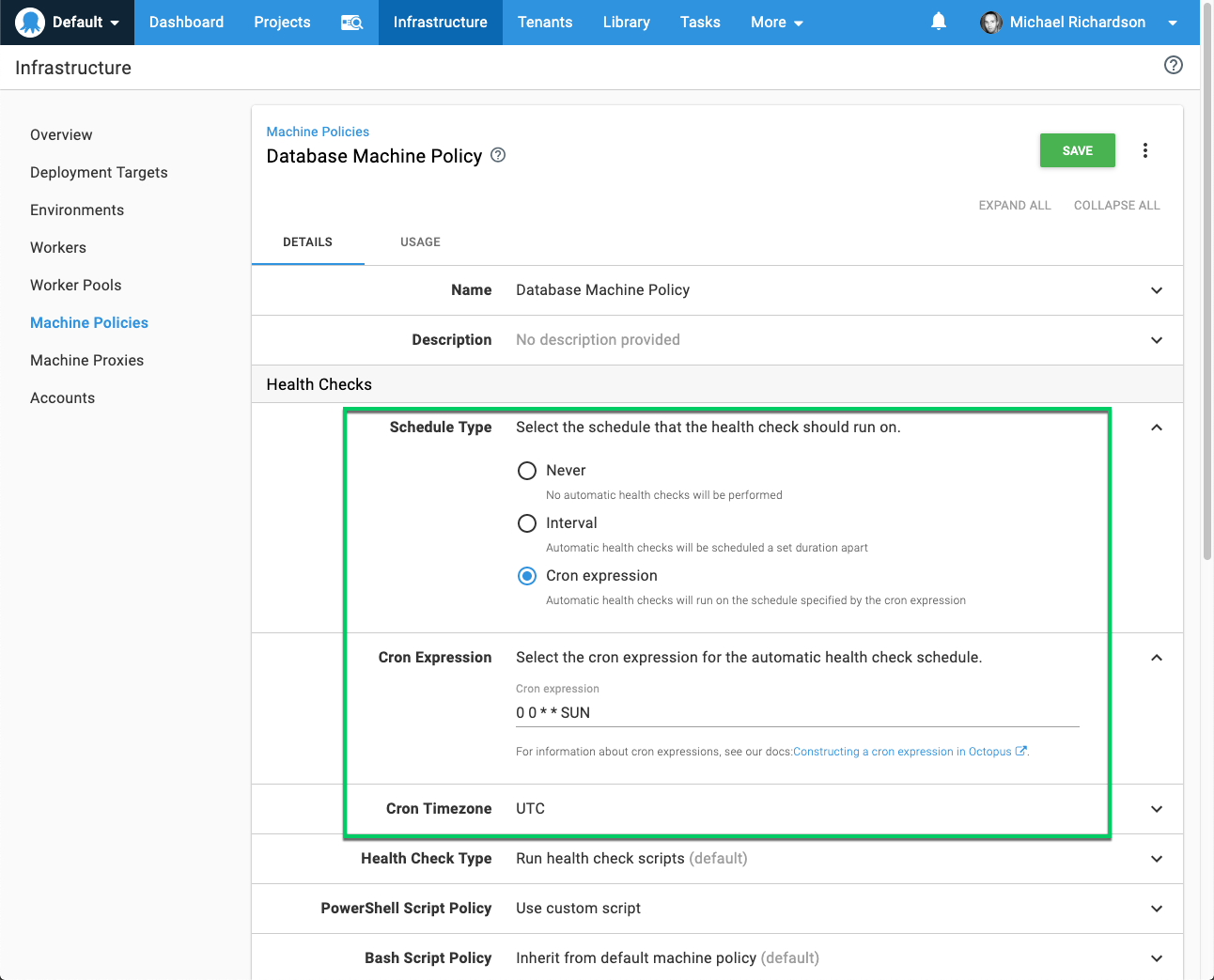1214x980 pixels.
Task: Open the More dropdown in navigation bar
Action: click(x=776, y=23)
